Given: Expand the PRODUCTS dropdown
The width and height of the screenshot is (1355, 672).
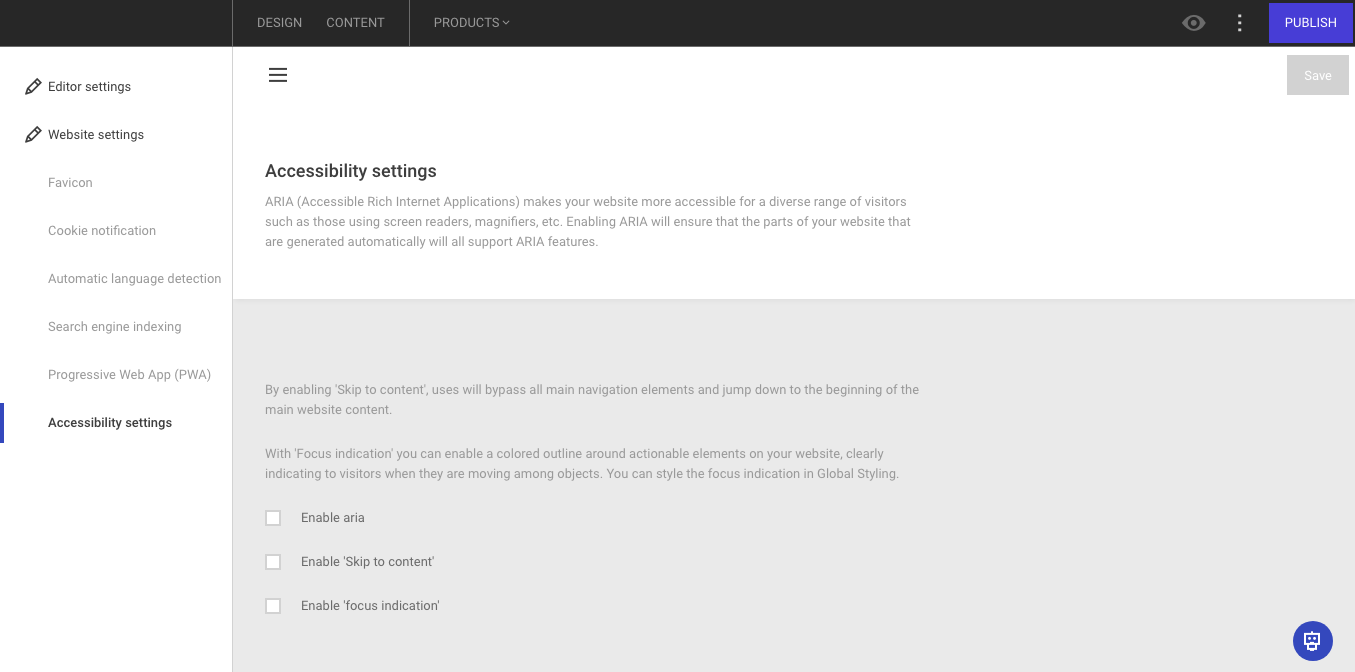Looking at the screenshot, I should click(470, 22).
